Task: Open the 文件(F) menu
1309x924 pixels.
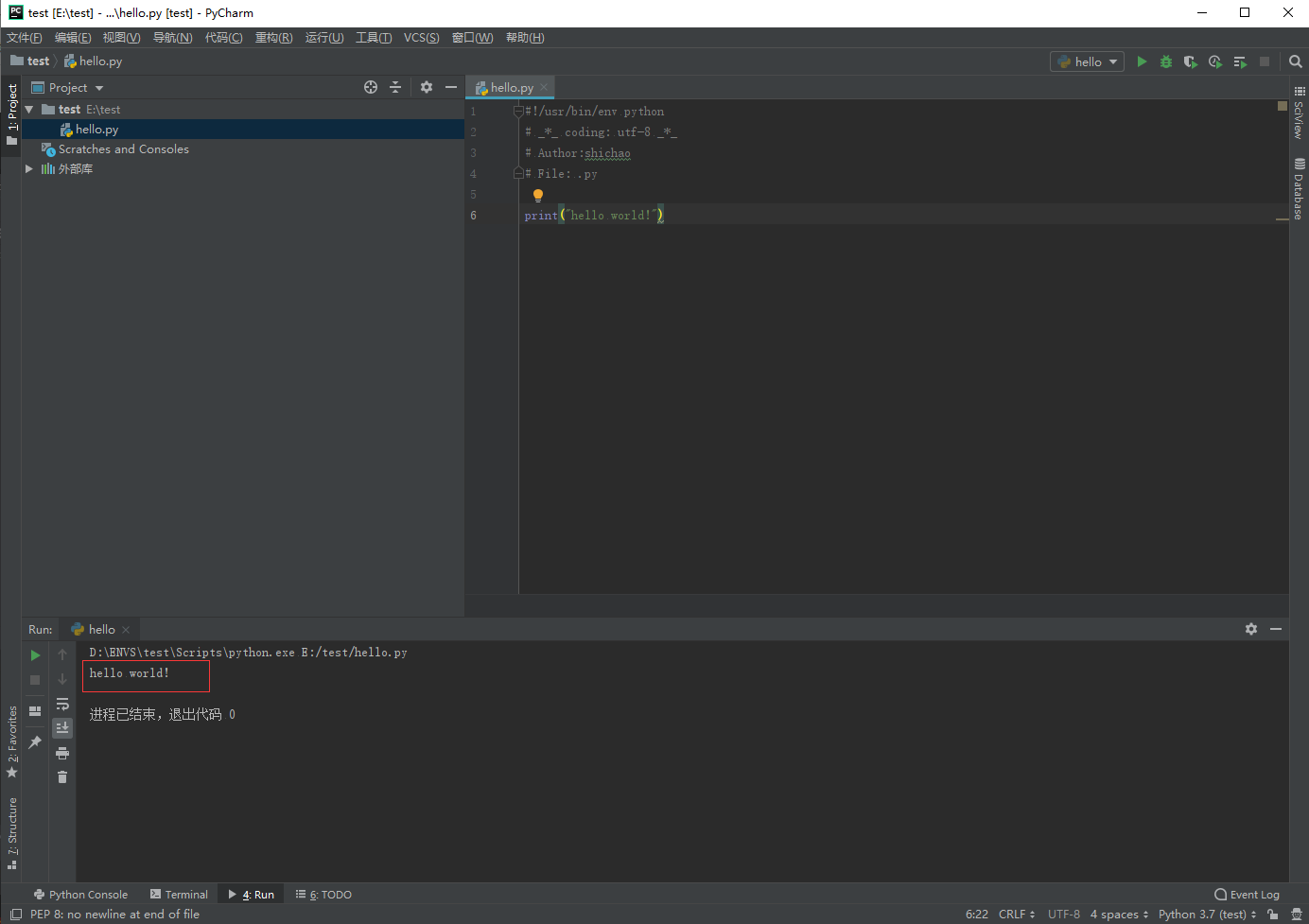Action: [x=25, y=38]
